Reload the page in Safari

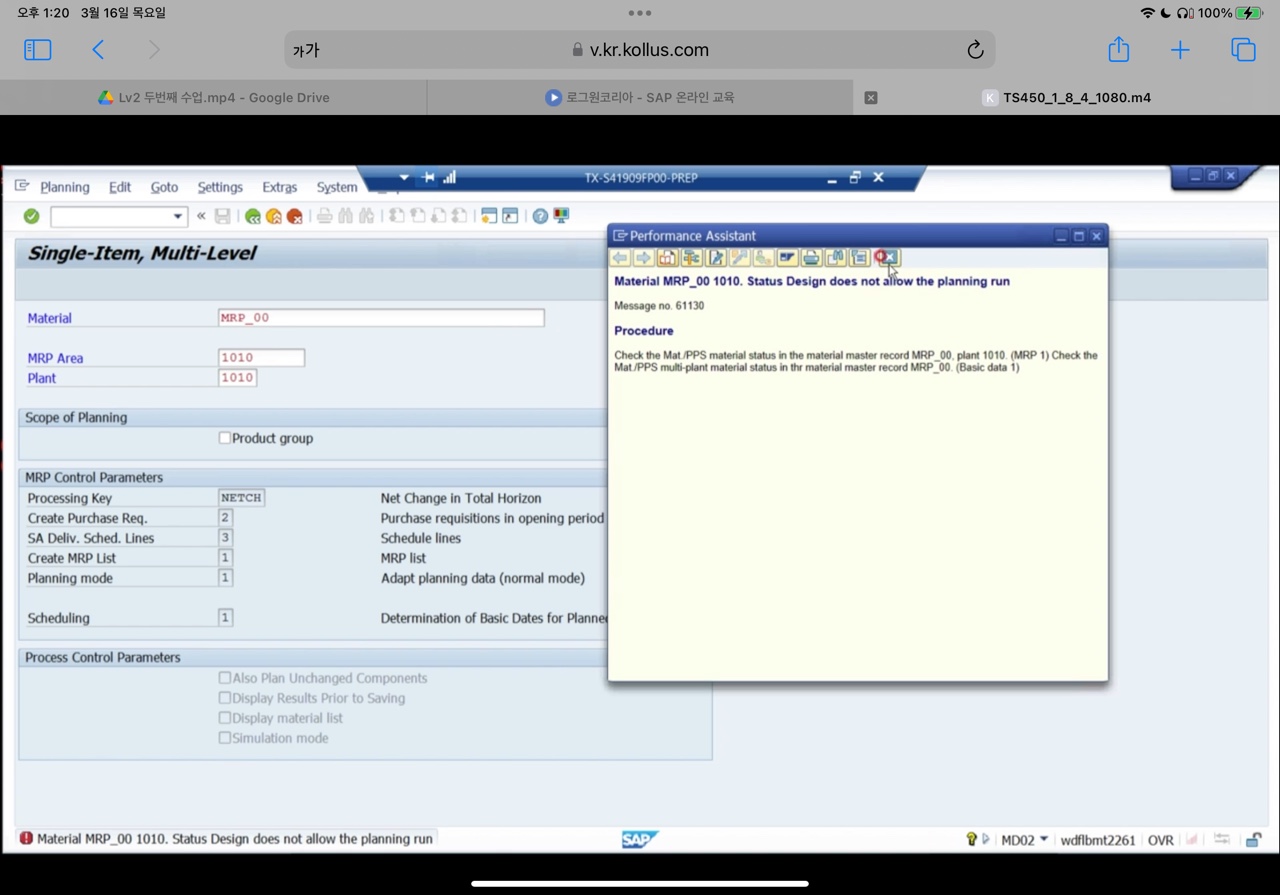click(x=975, y=50)
